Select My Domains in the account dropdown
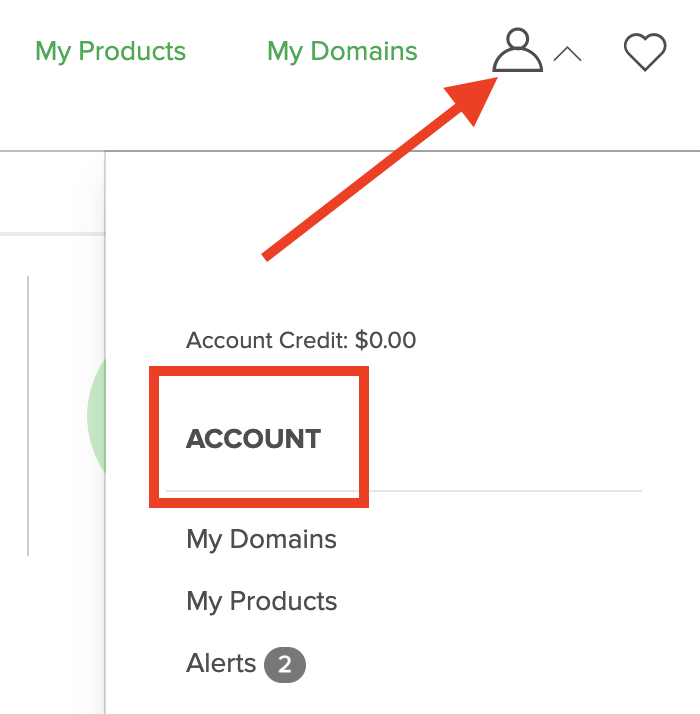 (261, 540)
